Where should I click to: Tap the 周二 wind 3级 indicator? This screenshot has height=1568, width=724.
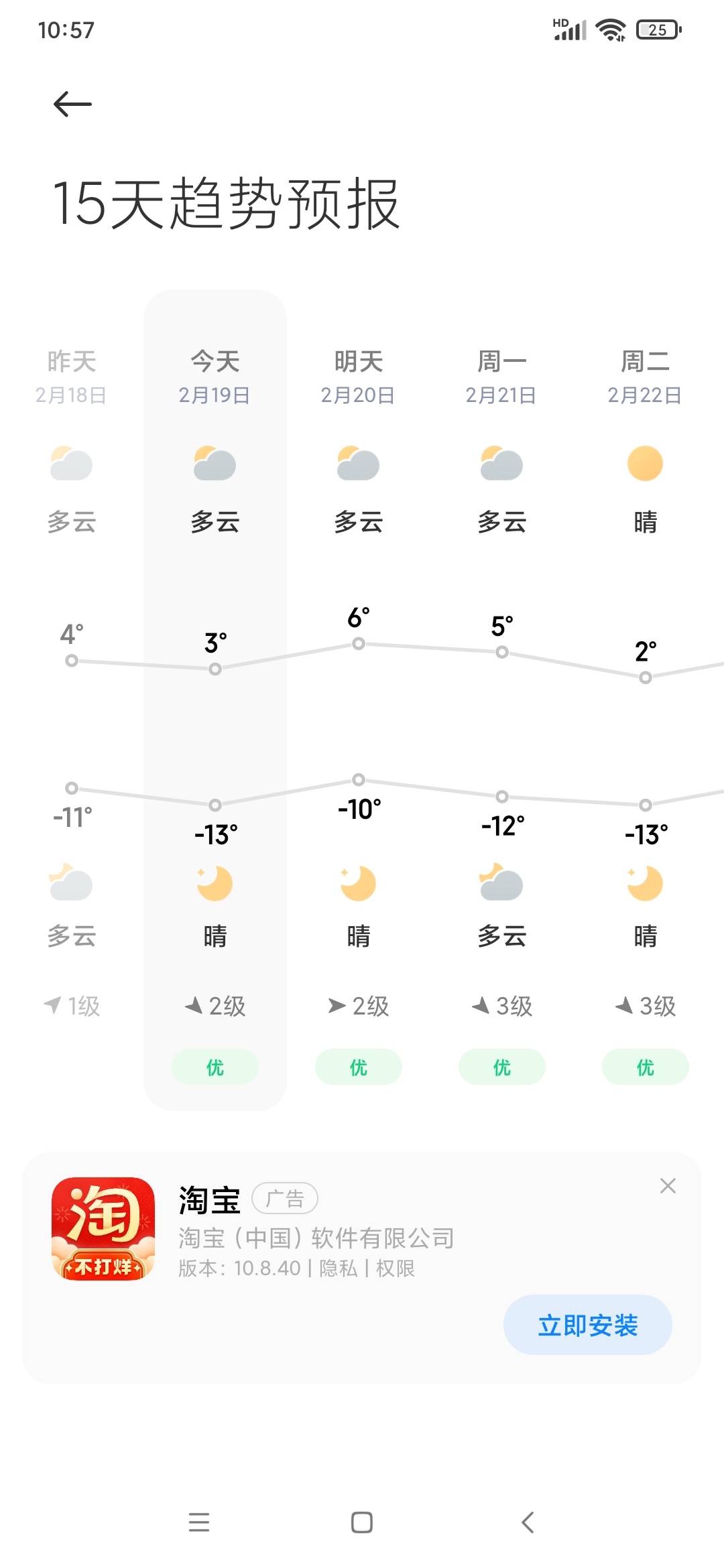645,1006
